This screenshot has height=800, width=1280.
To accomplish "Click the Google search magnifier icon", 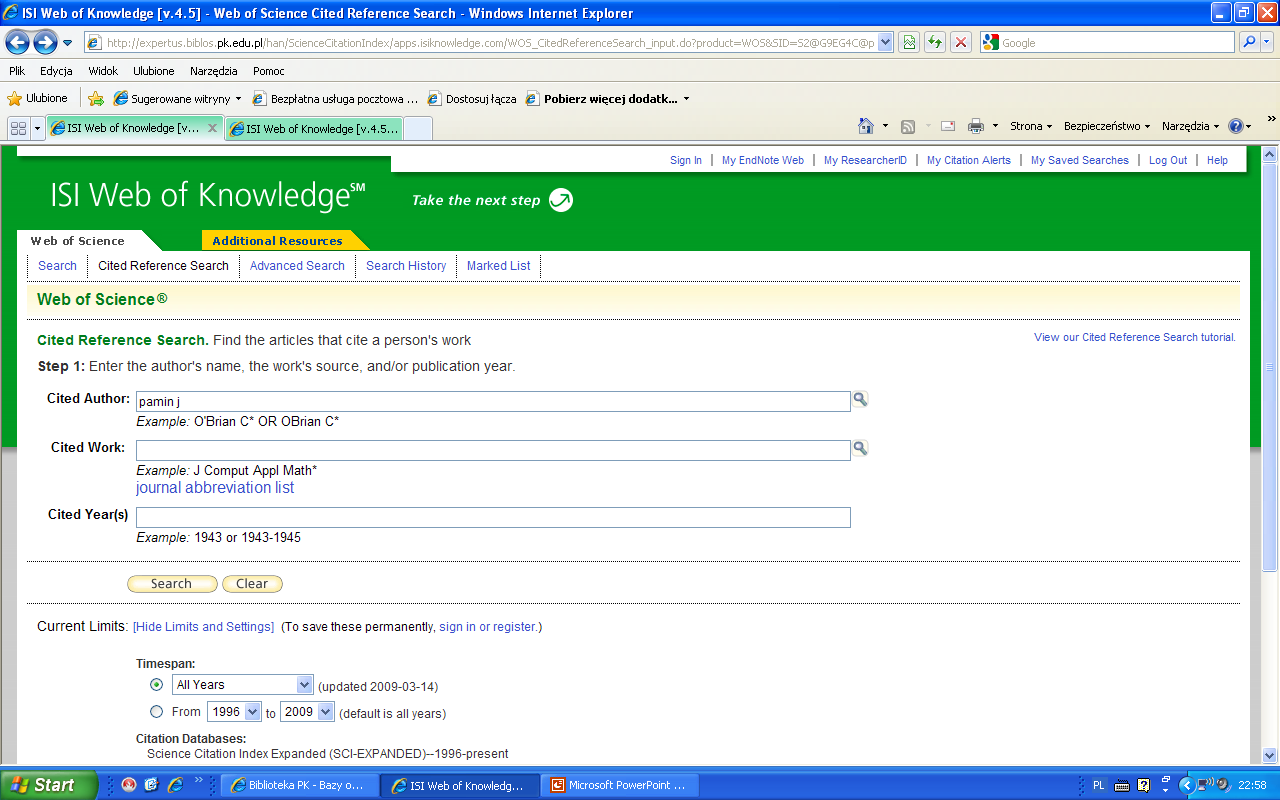I will (1249, 42).
